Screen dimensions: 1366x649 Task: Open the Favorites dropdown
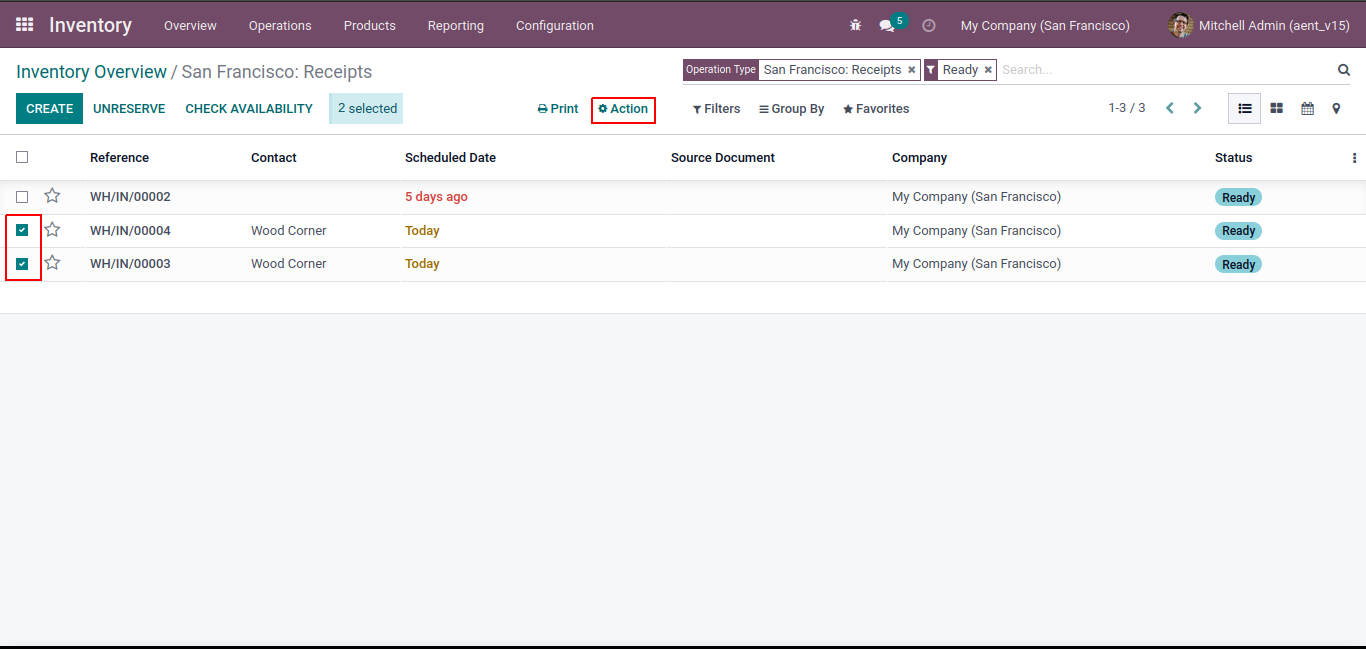[x=876, y=109]
